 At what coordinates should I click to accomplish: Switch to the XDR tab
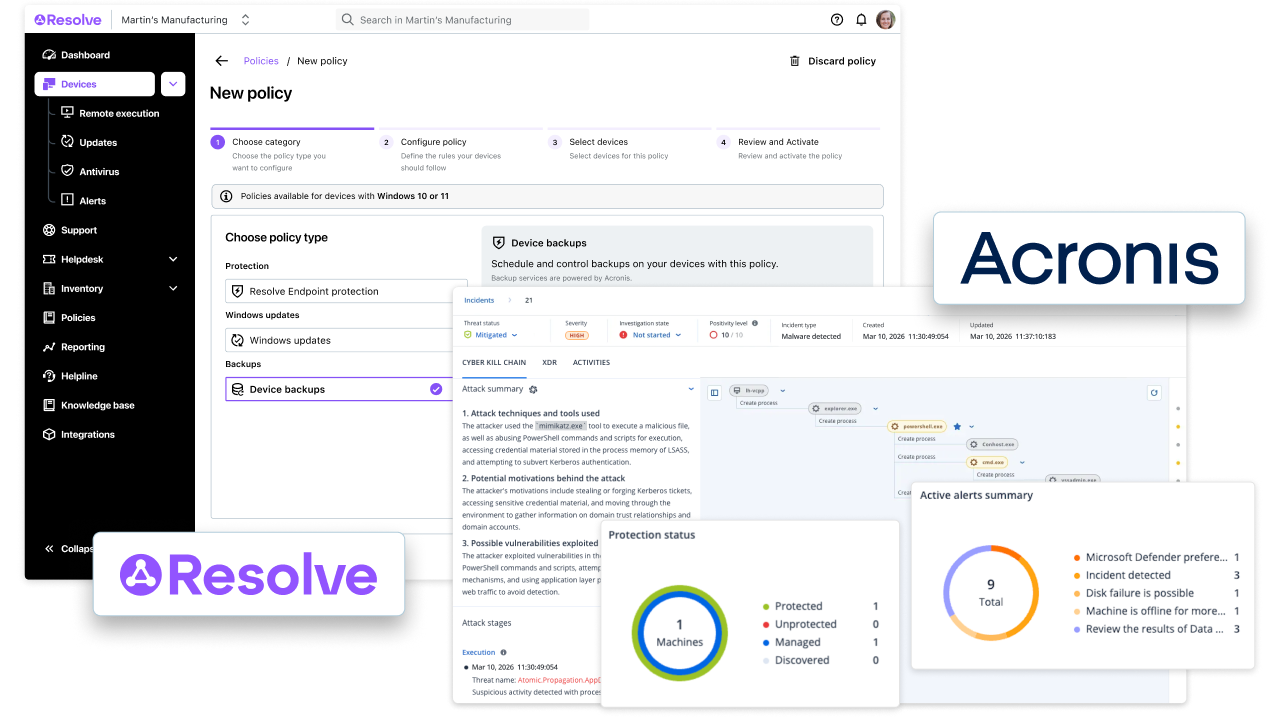click(549, 362)
